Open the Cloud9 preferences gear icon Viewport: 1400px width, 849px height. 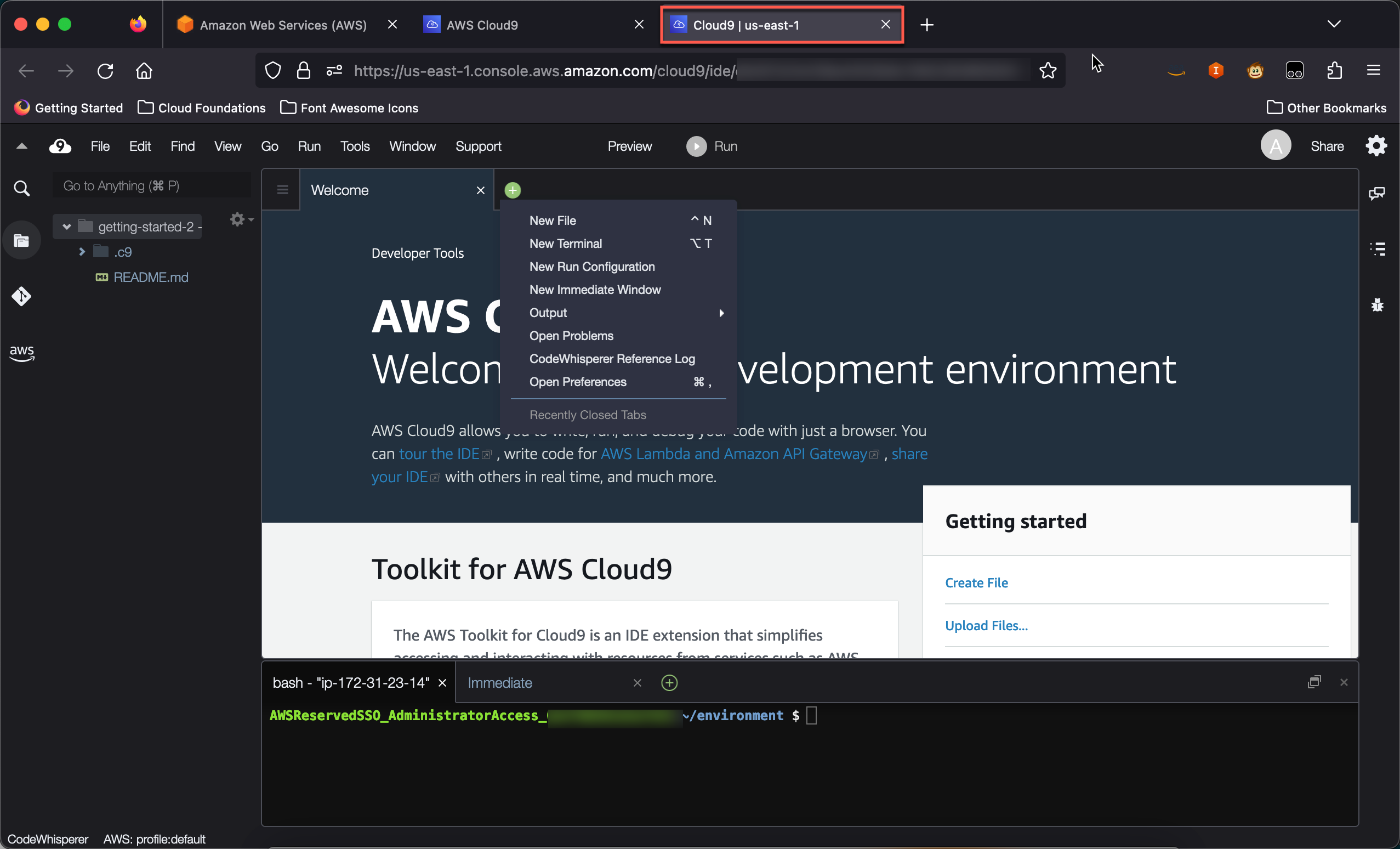click(x=1376, y=146)
